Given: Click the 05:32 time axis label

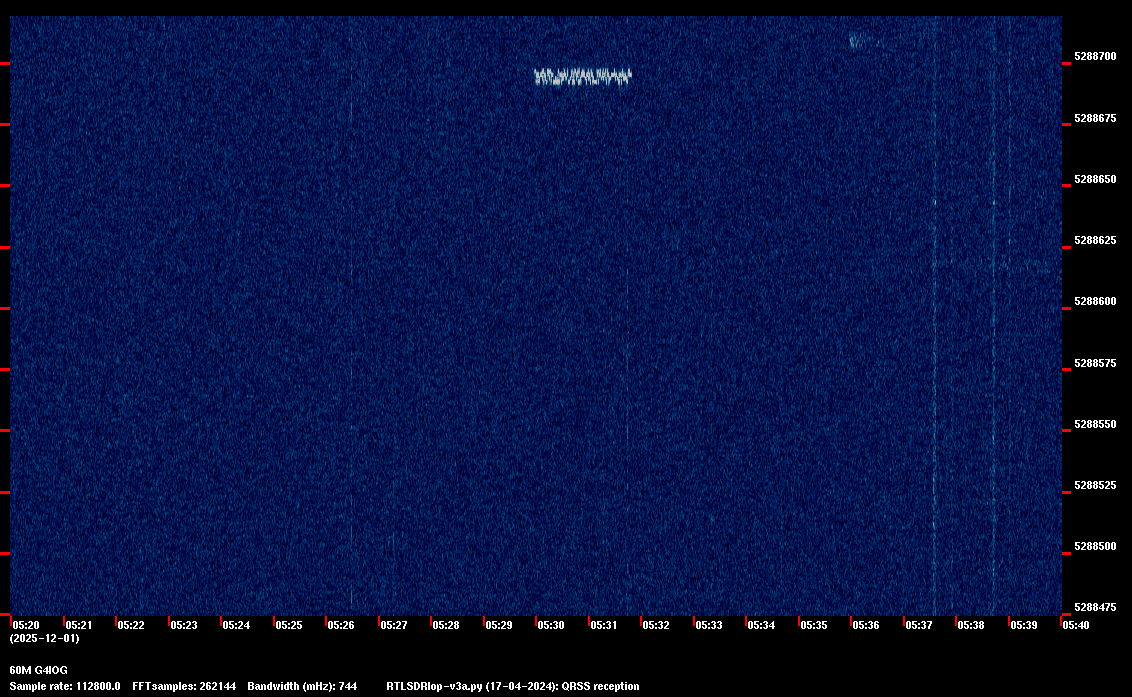Looking at the screenshot, I should pyautogui.click(x=656, y=625).
